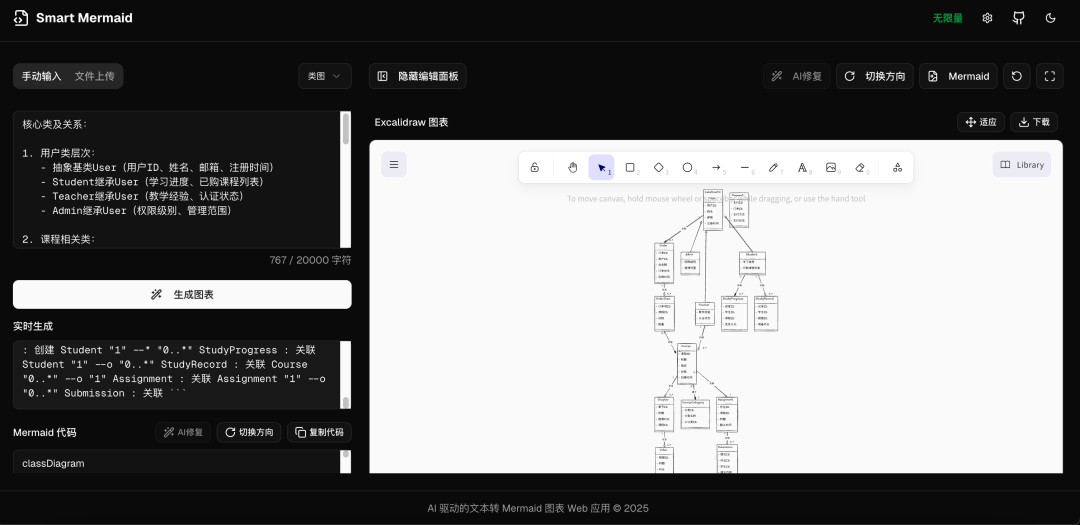
Task: Select the Text tool
Action: click(802, 167)
